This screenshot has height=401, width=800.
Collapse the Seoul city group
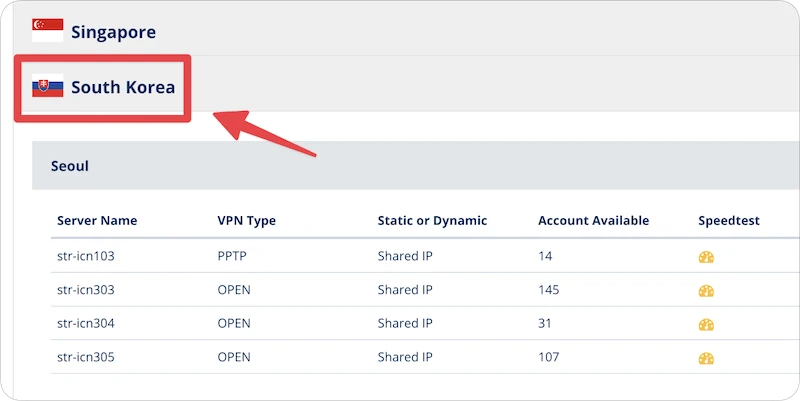70,166
